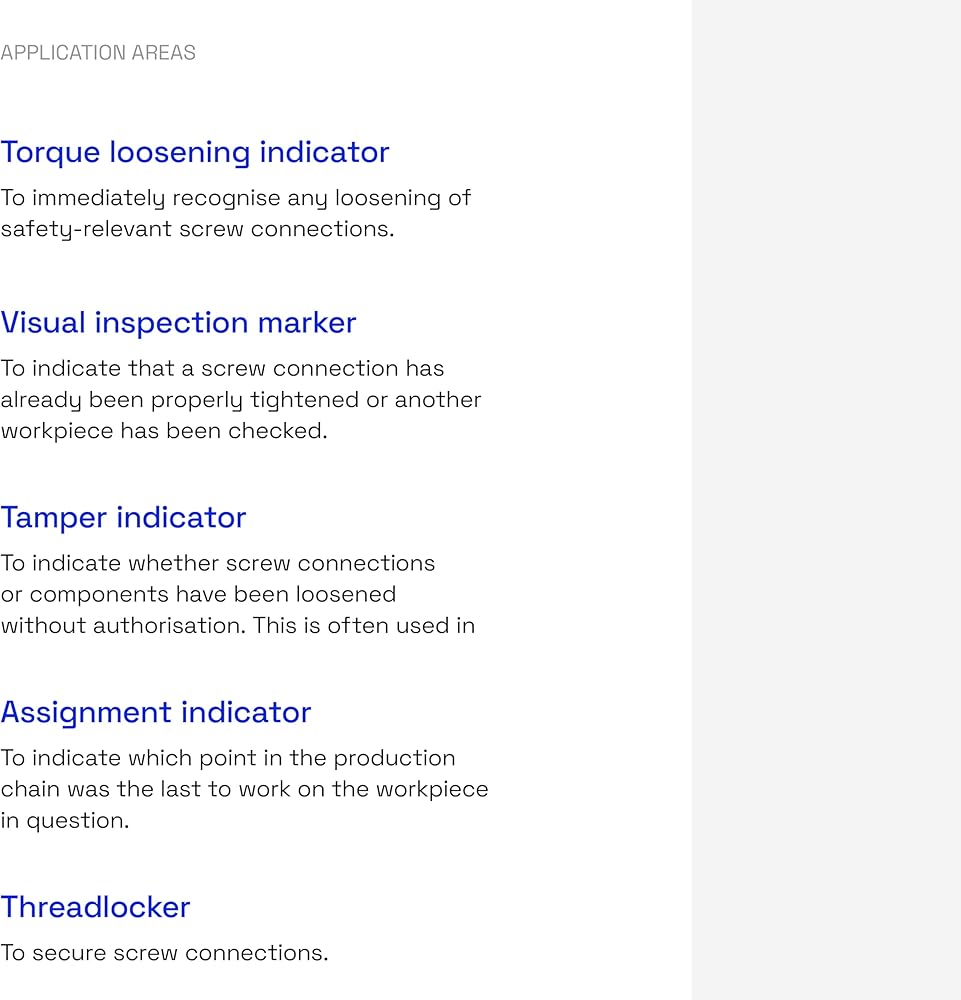Click the paragraph about safety-relevant screw connections
Viewport: 961px width, 1000px height.
coord(235,214)
